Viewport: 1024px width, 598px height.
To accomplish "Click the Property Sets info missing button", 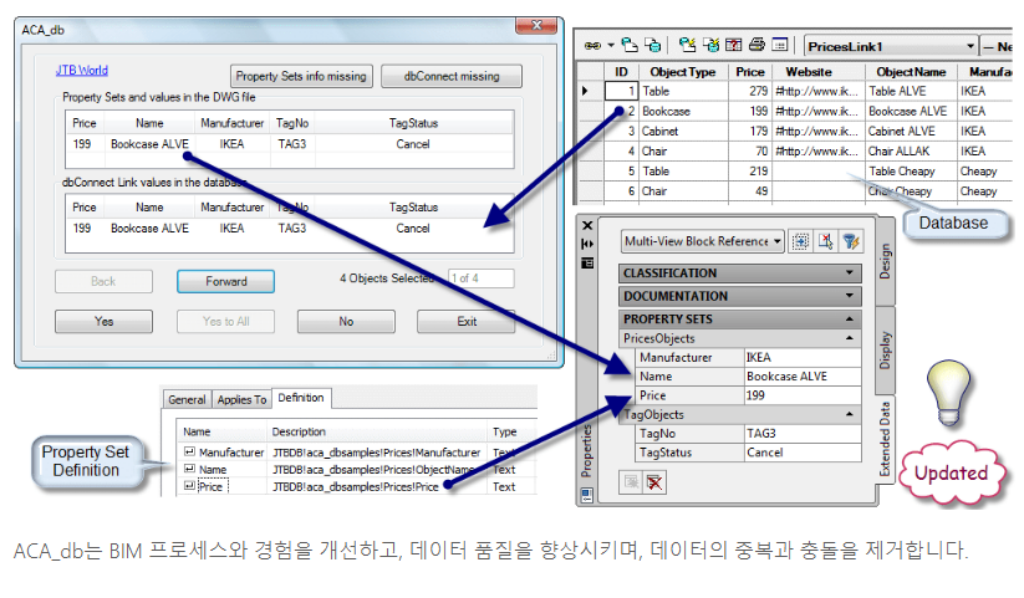I will coord(302,76).
